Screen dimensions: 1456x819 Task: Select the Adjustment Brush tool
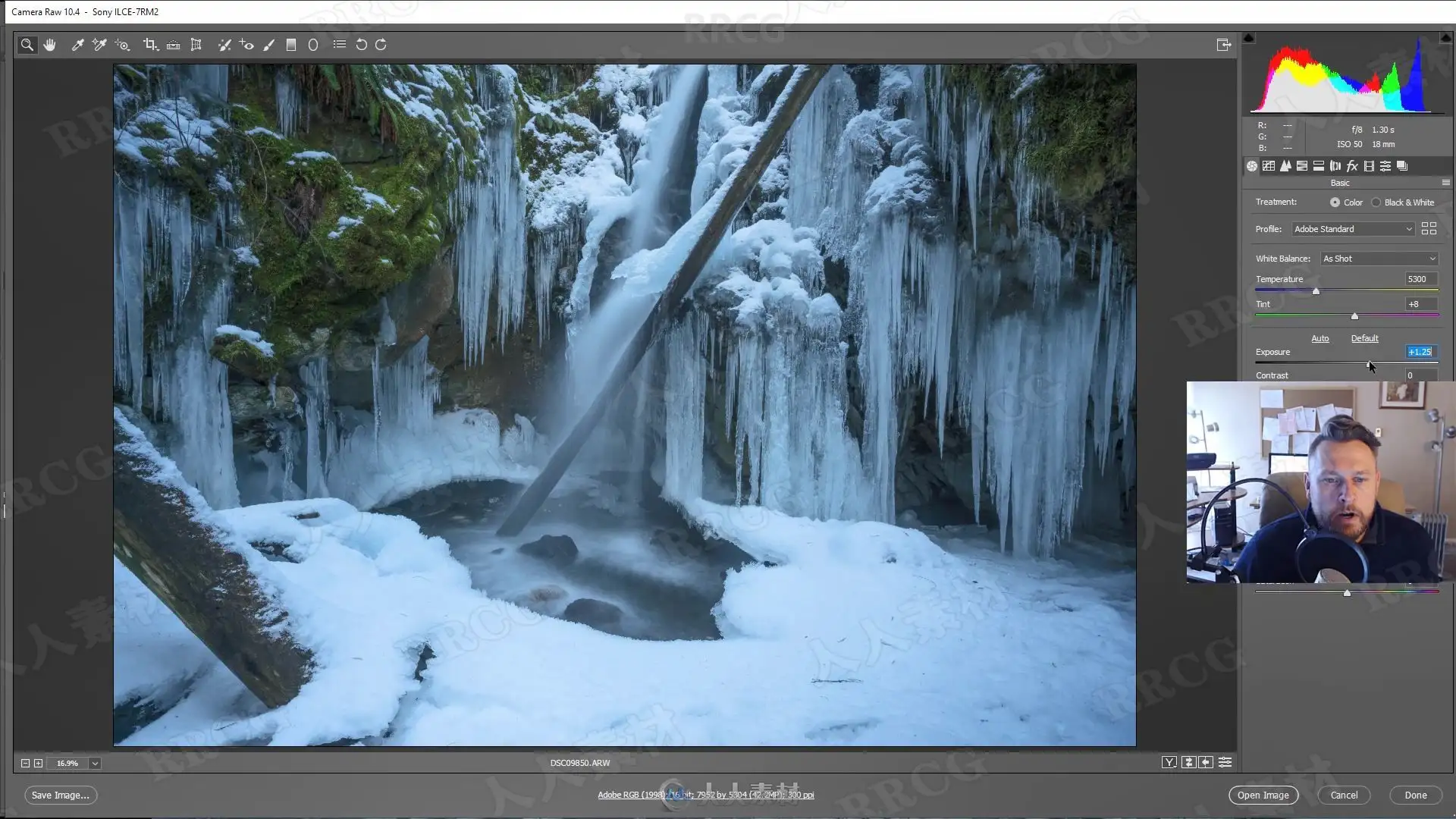(x=268, y=45)
